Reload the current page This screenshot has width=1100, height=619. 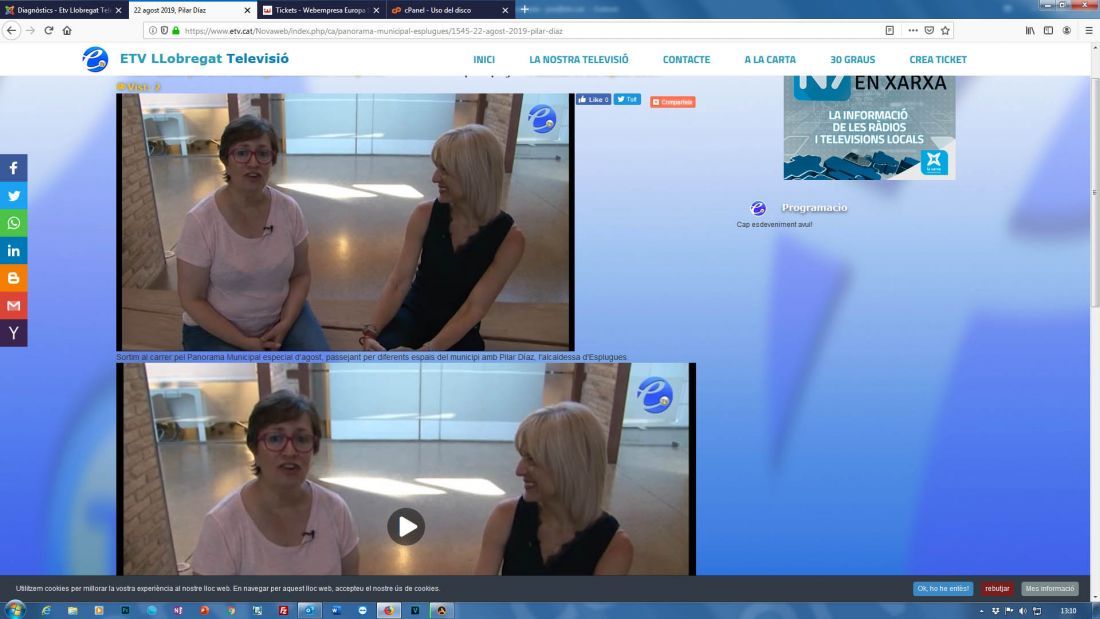coord(48,30)
